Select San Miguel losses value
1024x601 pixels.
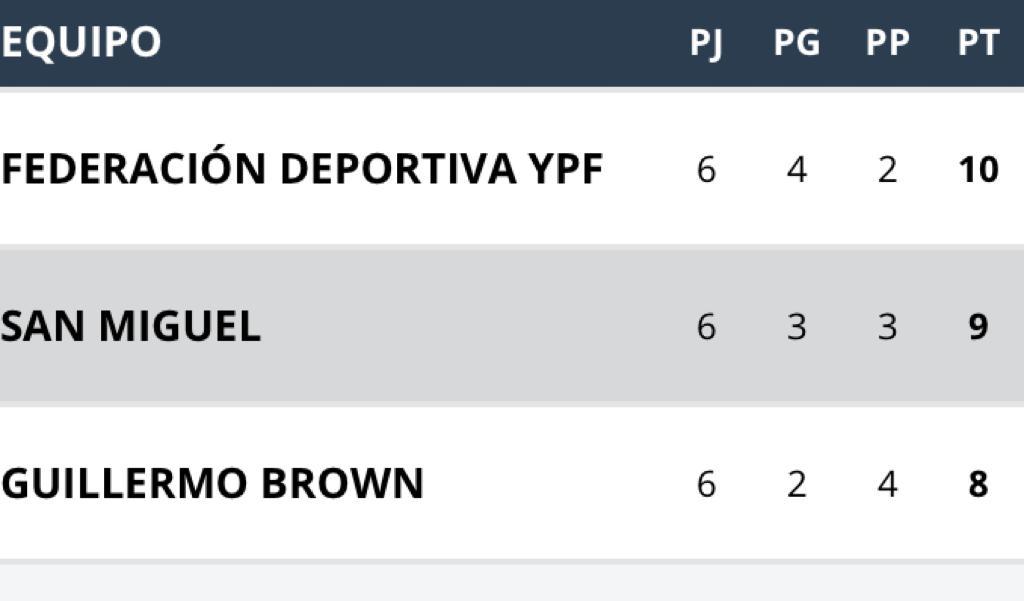pos(887,327)
